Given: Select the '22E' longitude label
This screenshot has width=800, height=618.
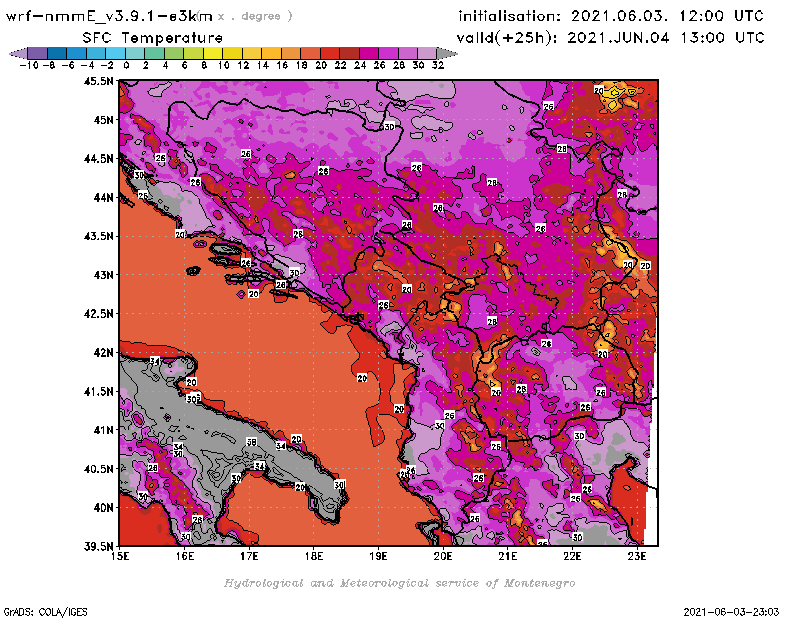Looking at the screenshot, I should 572,556.
